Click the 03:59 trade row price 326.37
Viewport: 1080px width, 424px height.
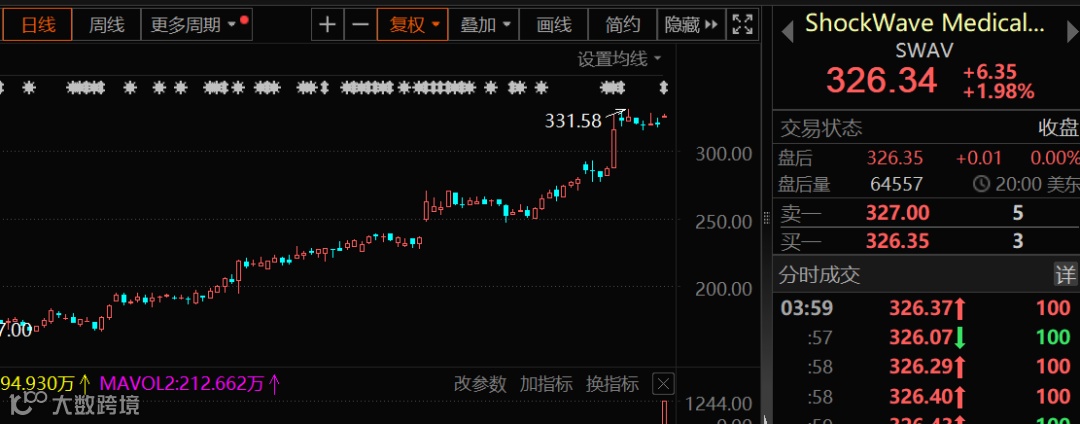[922, 308]
